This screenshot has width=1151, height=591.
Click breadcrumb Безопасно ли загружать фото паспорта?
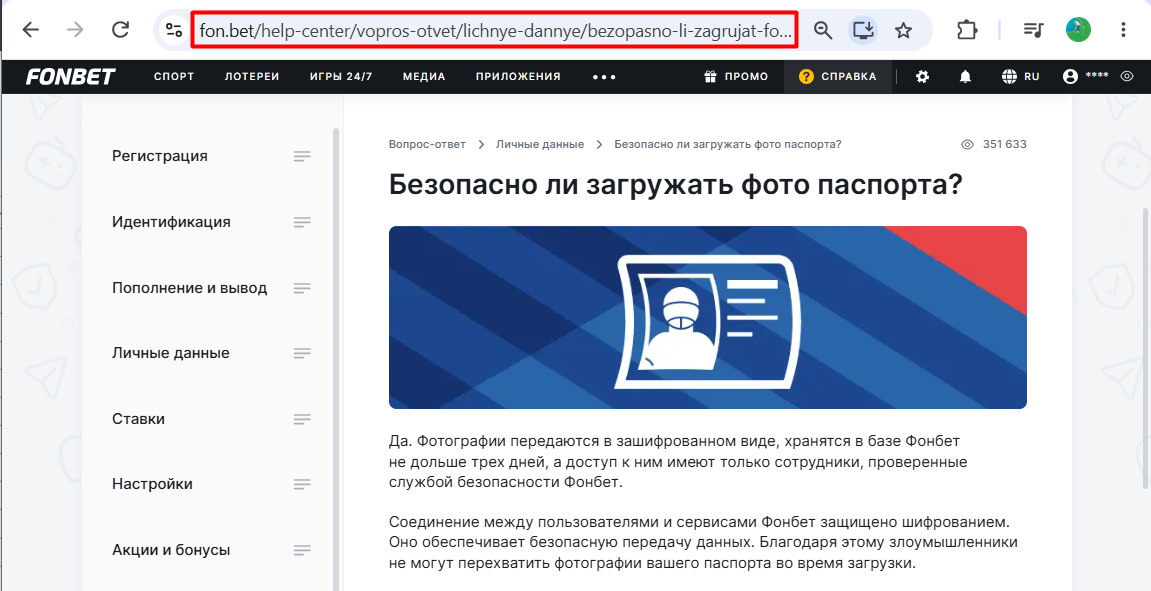728,145
